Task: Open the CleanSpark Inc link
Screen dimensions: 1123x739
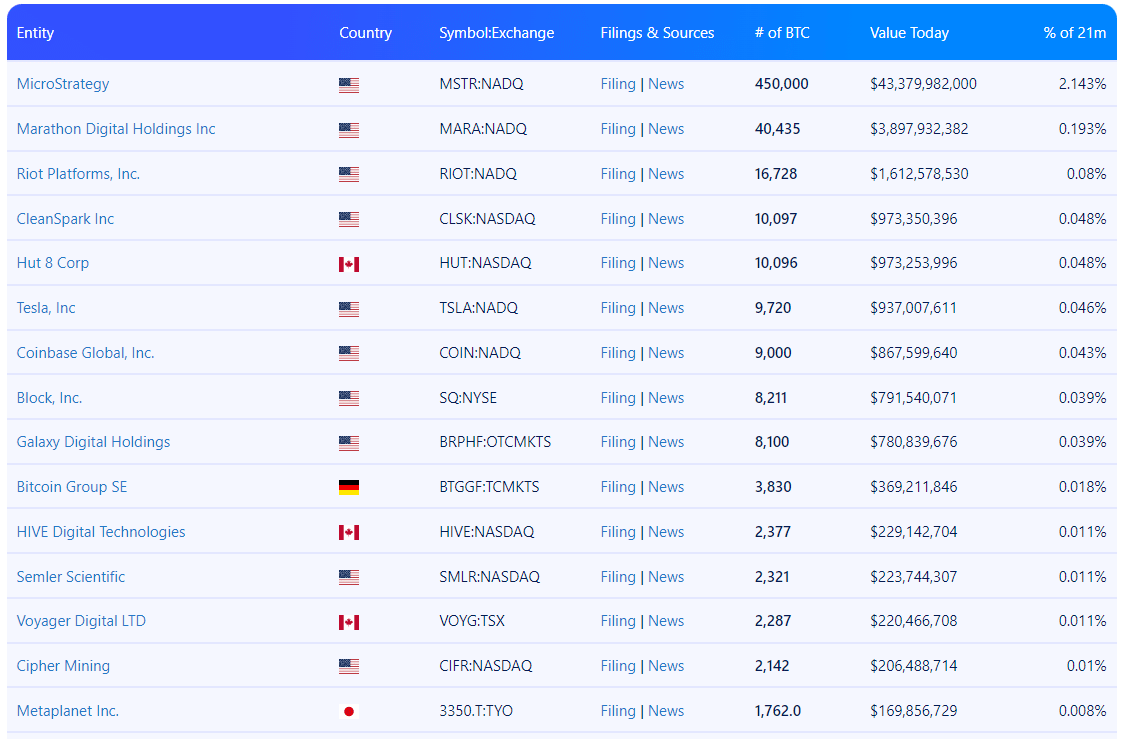Action: coord(65,219)
